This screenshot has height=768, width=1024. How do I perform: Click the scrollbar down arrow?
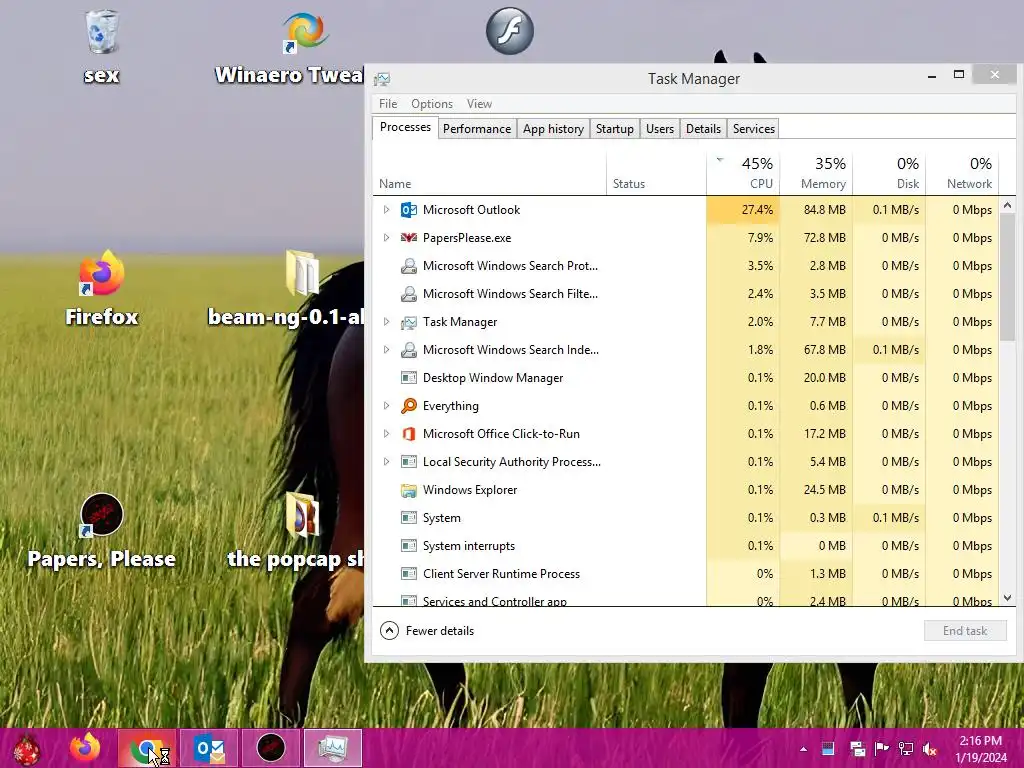1007,598
